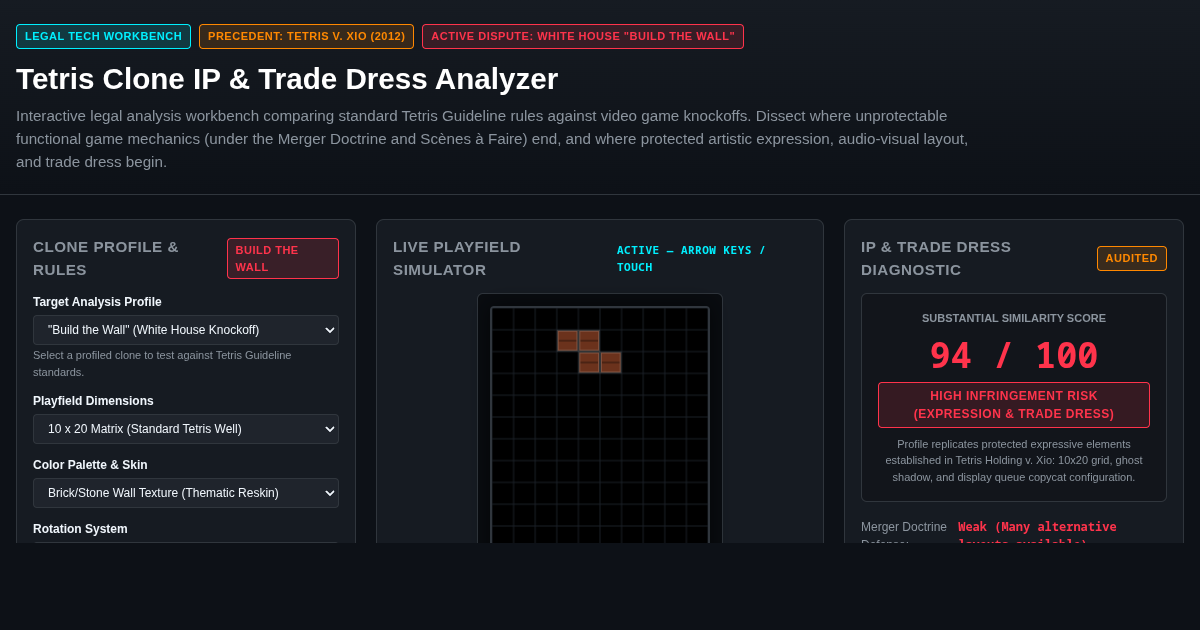Click the Live Playfield Simulator heading
The width and height of the screenshot is (1200, 630).
(x=457, y=258)
